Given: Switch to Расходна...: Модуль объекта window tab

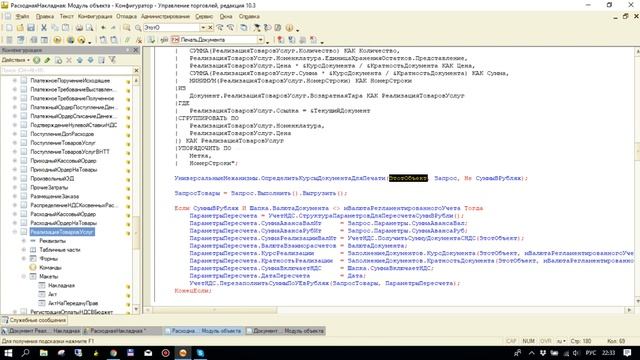Looking at the screenshot, I should coord(203,331).
